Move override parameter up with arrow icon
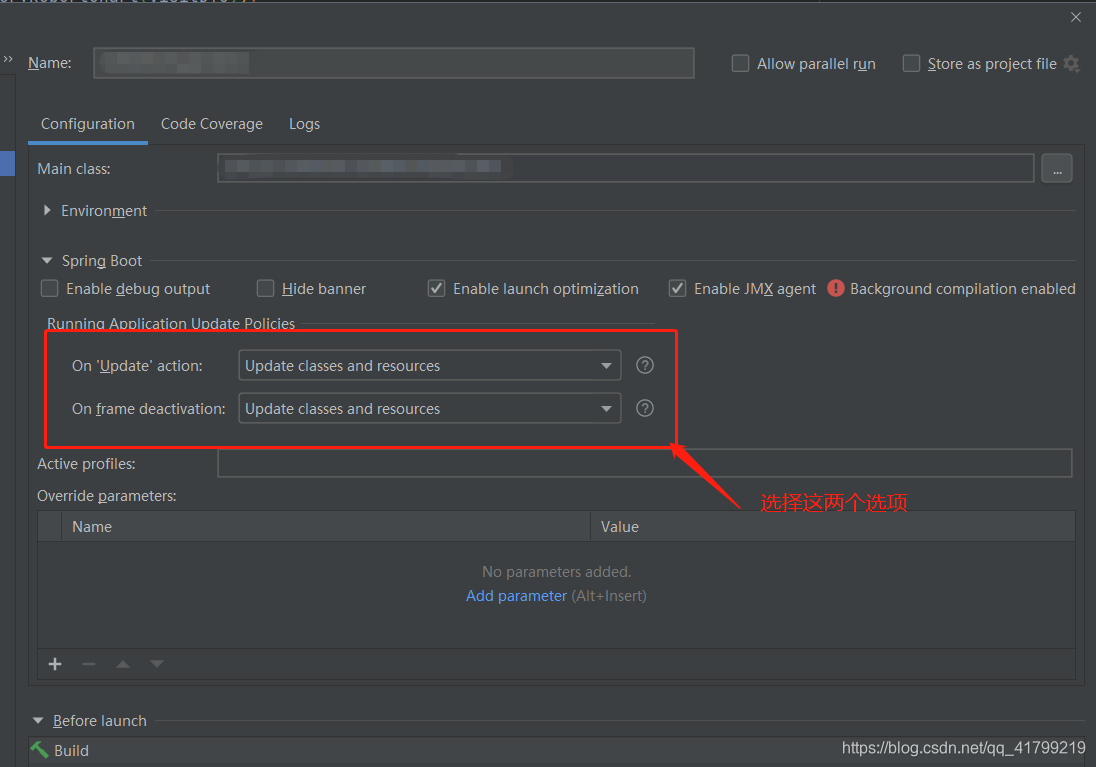 click(x=123, y=664)
